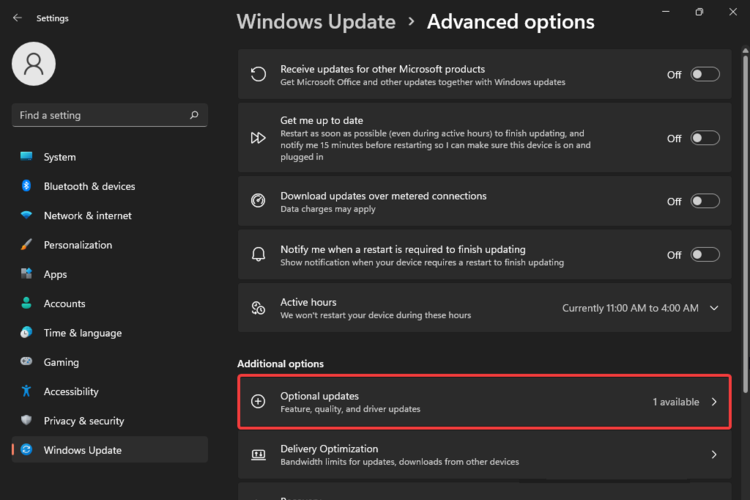Viewport: 750px width, 500px height.
Task: Click the Network & internet Wi-Fi icon
Action: pos(26,216)
